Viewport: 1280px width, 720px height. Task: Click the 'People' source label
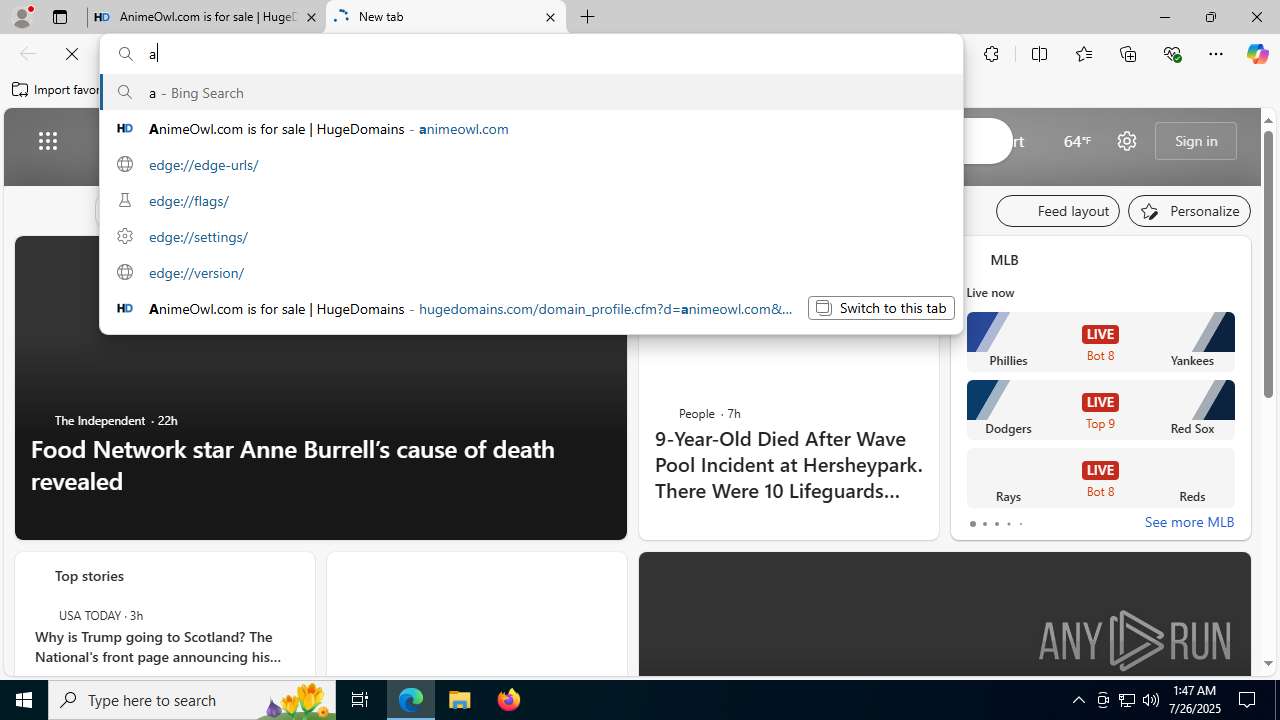697,413
